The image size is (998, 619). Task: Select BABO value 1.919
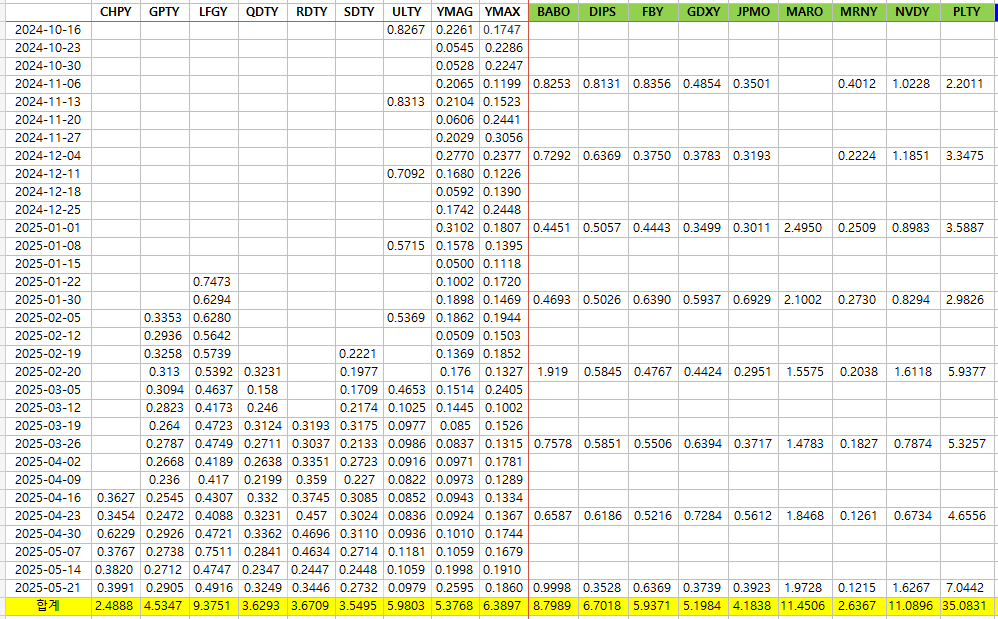pos(552,372)
